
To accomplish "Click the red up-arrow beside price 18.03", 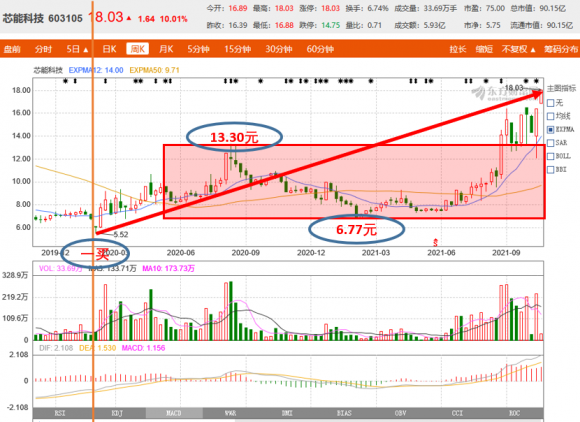I will tap(129, 18).
